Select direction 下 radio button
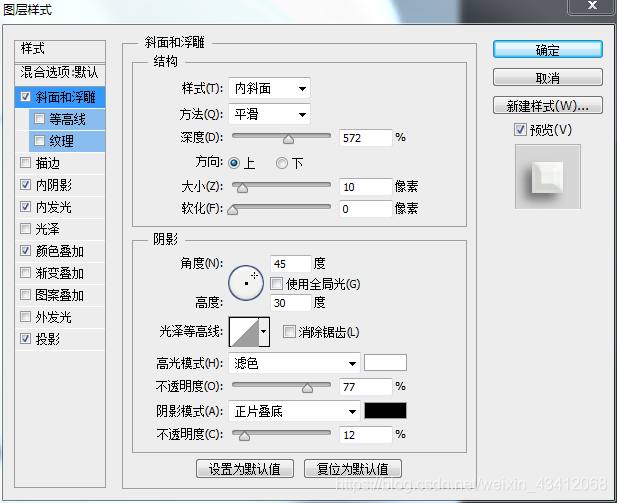This screenshot has width=617, height=503. pyautogui.click(x=282, y=163)
